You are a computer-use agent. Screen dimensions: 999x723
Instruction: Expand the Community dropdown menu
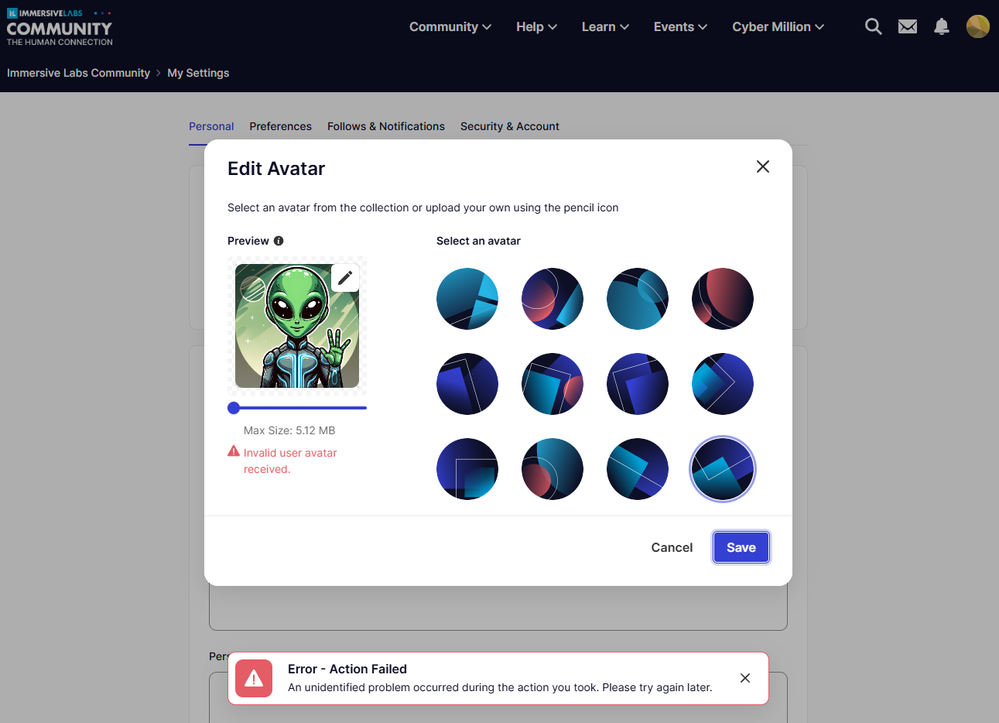click(450, 27)
